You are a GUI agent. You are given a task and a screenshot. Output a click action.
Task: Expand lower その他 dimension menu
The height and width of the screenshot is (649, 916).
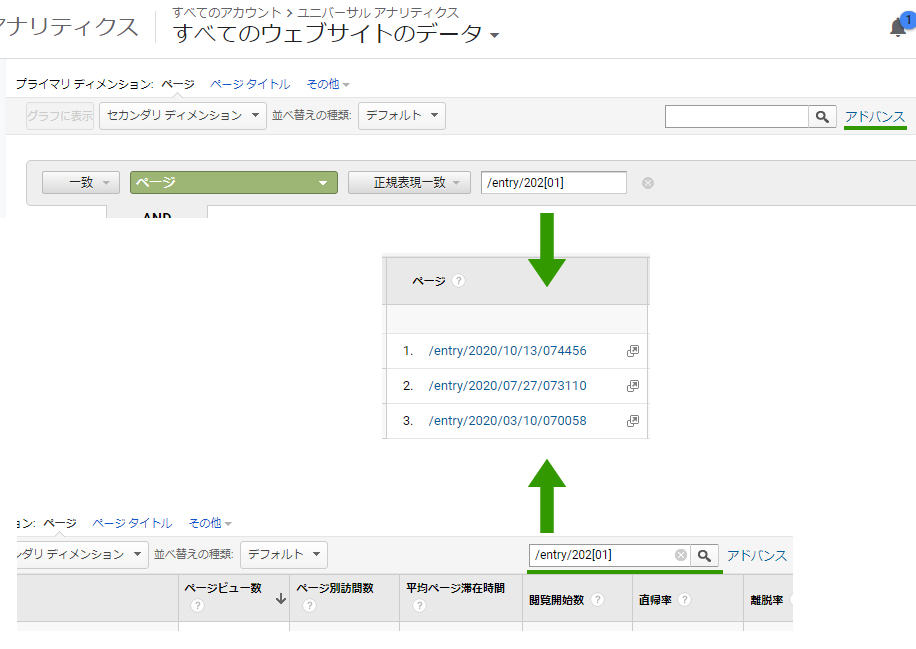click(210, 523)
